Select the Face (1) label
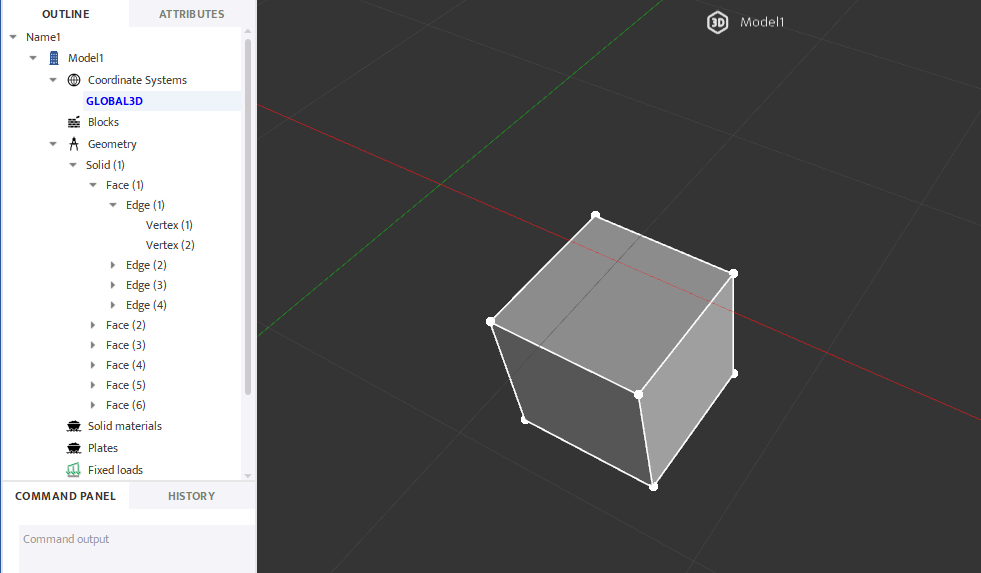Screen dimensions: 981x573 point(125,185)
